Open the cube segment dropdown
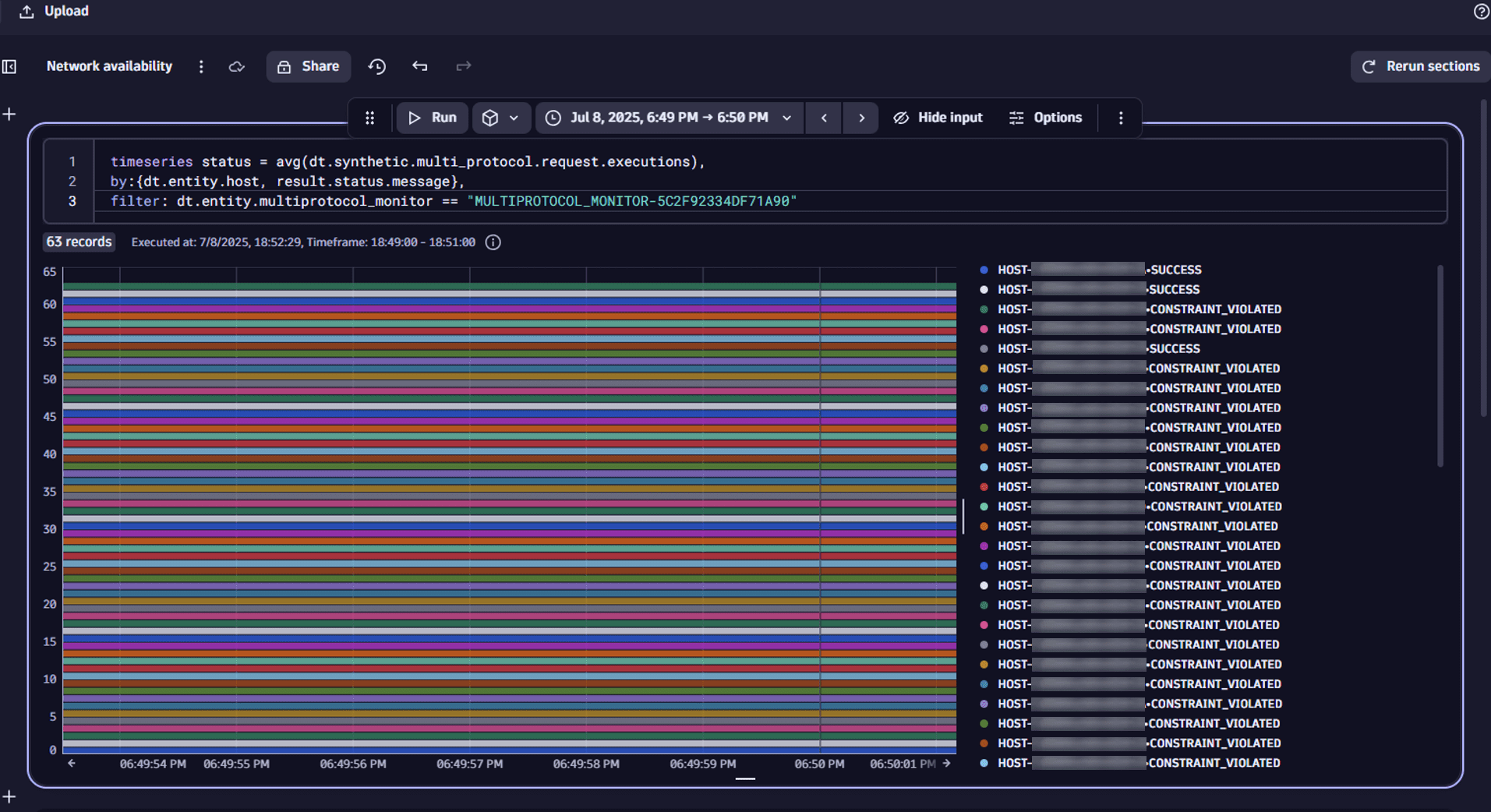Image resolution: width=1491 pixels, height=812 pixels. pos(501,118)
